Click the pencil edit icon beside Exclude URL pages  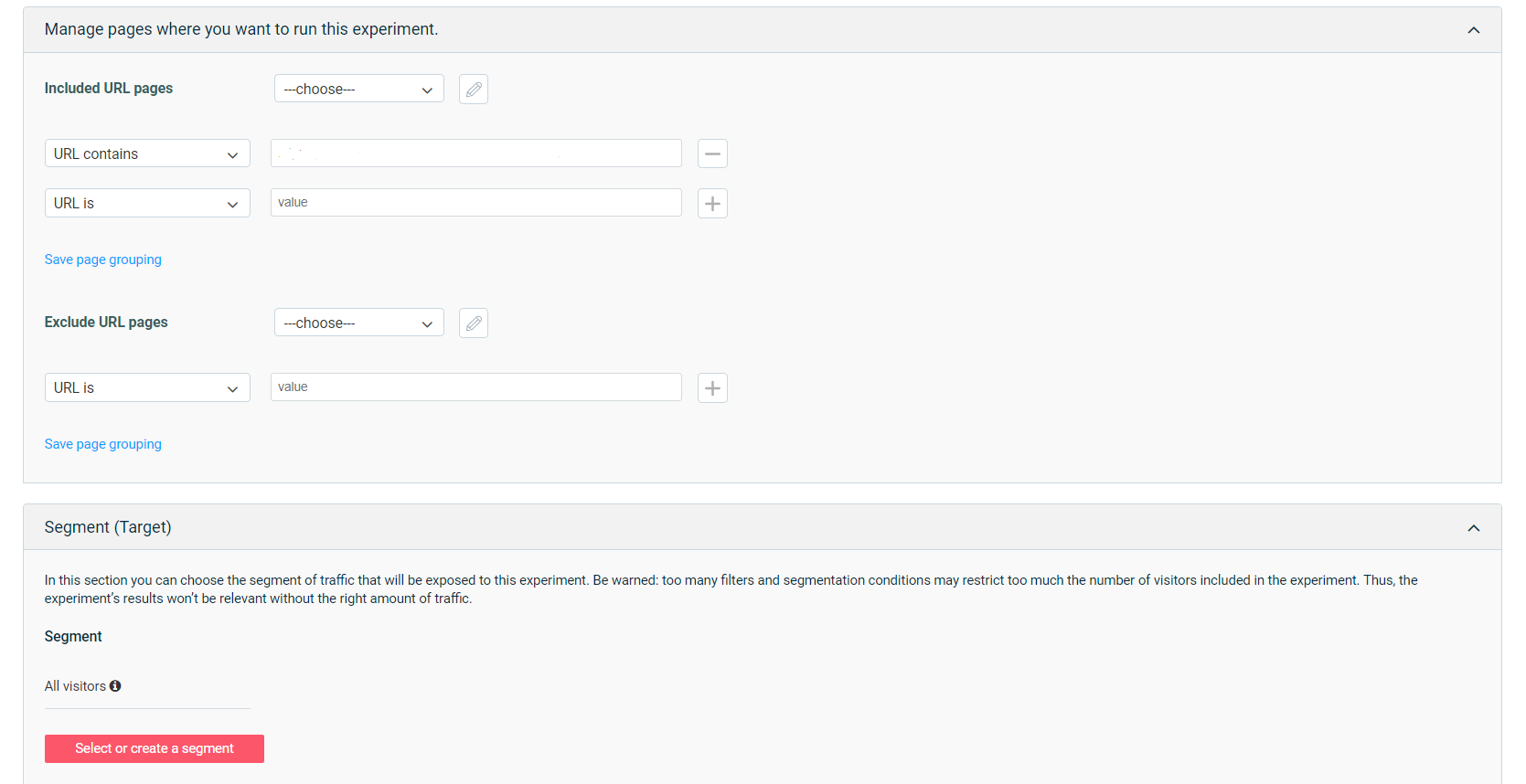click(x=474, y=323)
